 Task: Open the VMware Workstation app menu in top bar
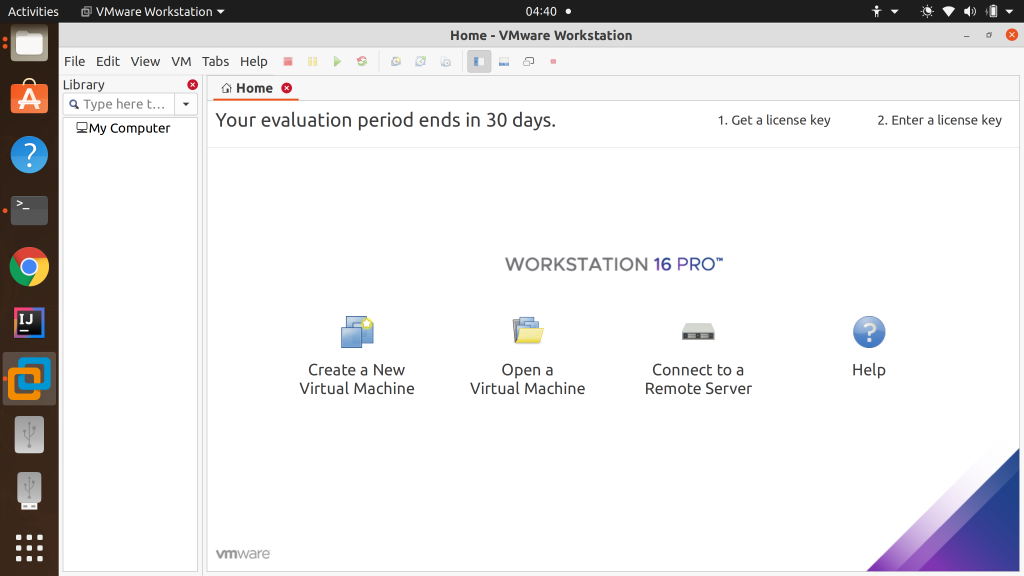[x=152, y=12]
